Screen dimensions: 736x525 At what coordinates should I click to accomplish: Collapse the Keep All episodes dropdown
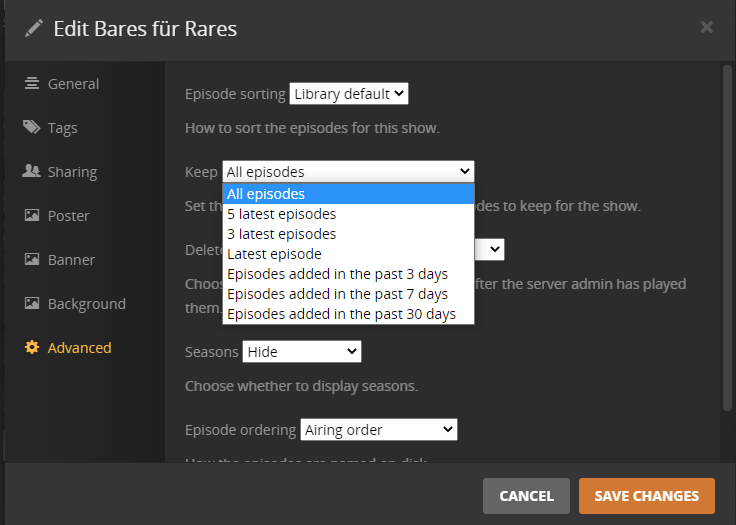(x=348, y=172)
